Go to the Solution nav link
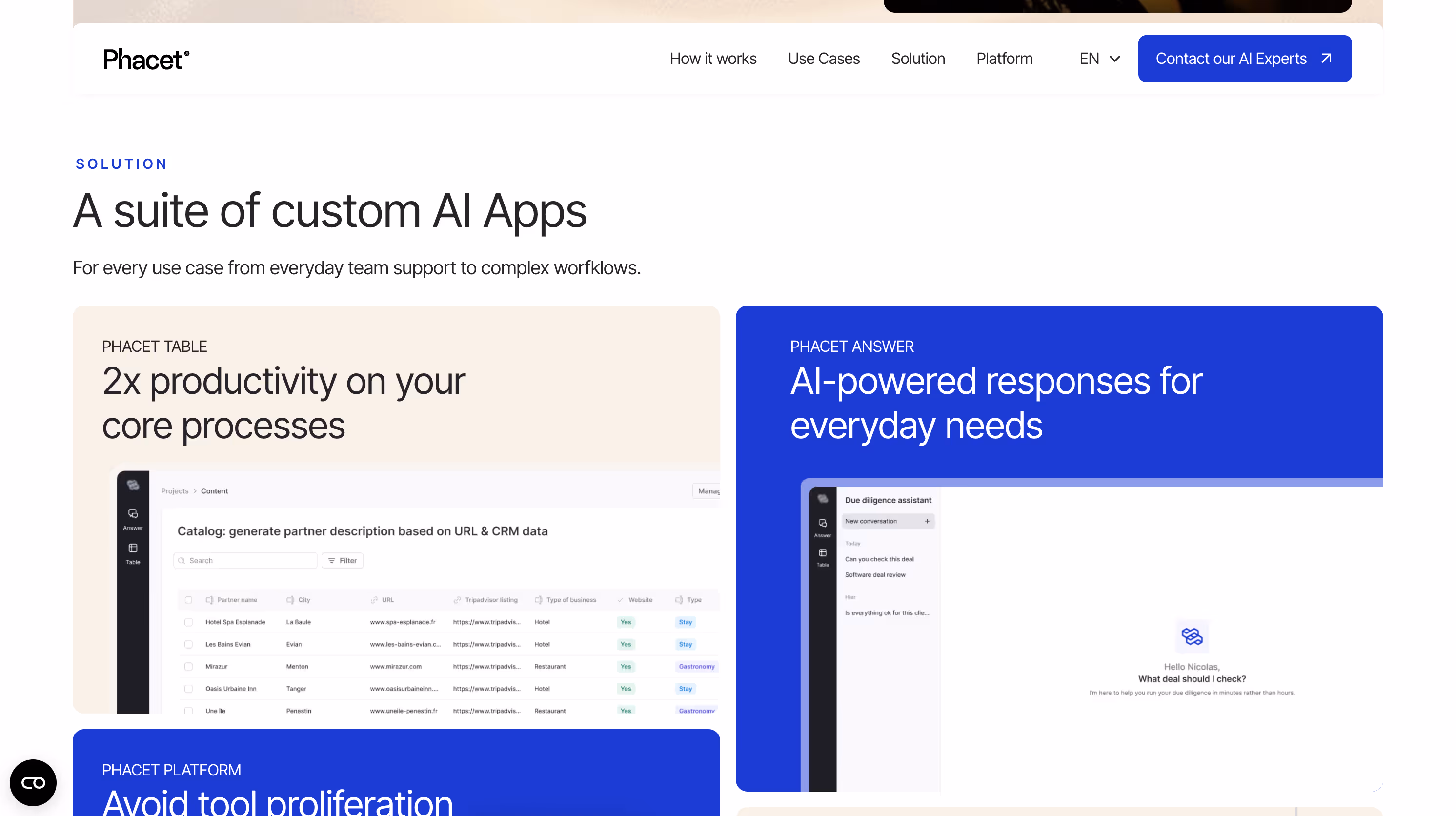This screenshot has width=1456, height=816. tap(918, 58)
